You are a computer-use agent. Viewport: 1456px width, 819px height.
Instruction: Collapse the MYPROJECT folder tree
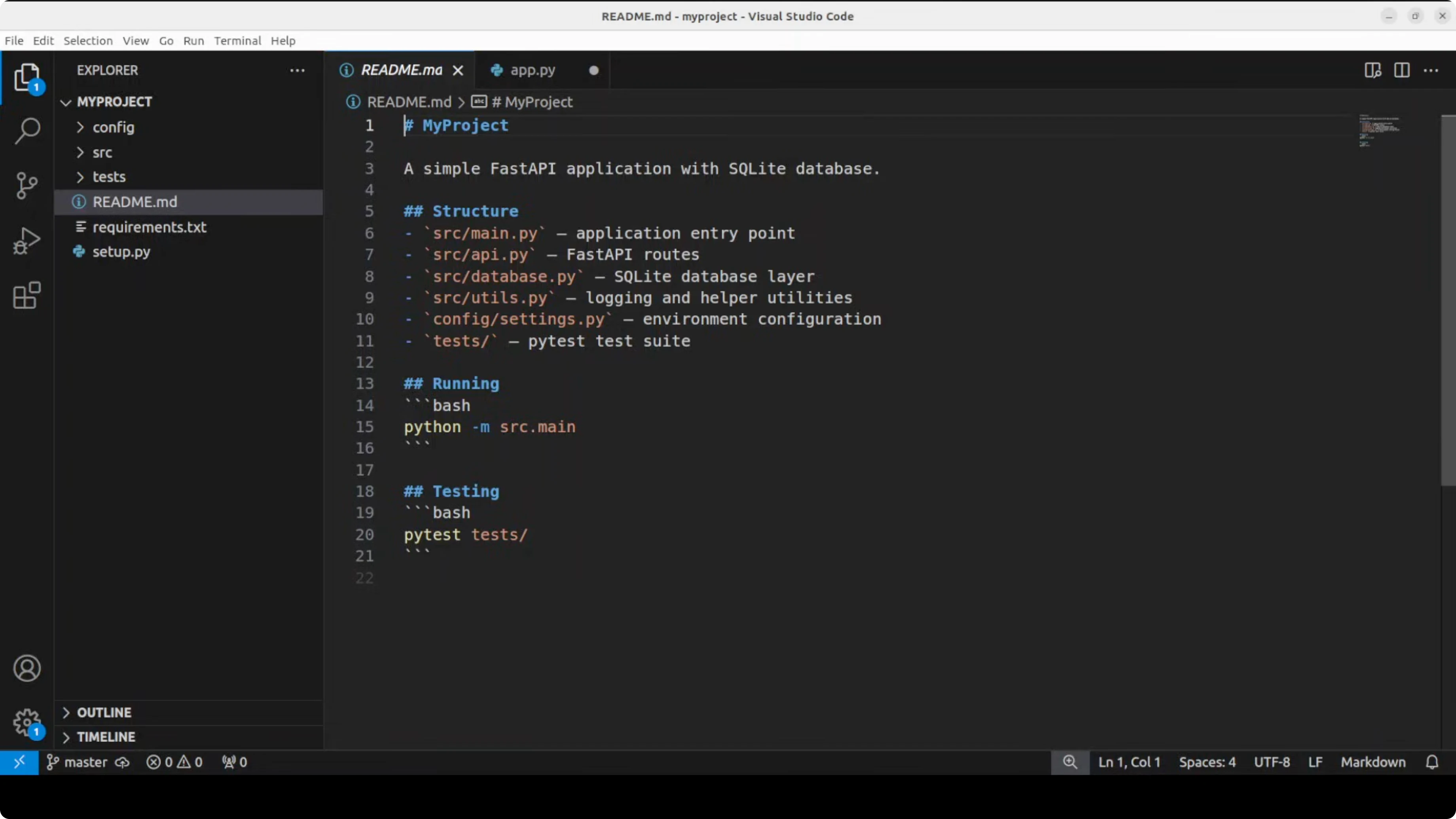point(114,102)
